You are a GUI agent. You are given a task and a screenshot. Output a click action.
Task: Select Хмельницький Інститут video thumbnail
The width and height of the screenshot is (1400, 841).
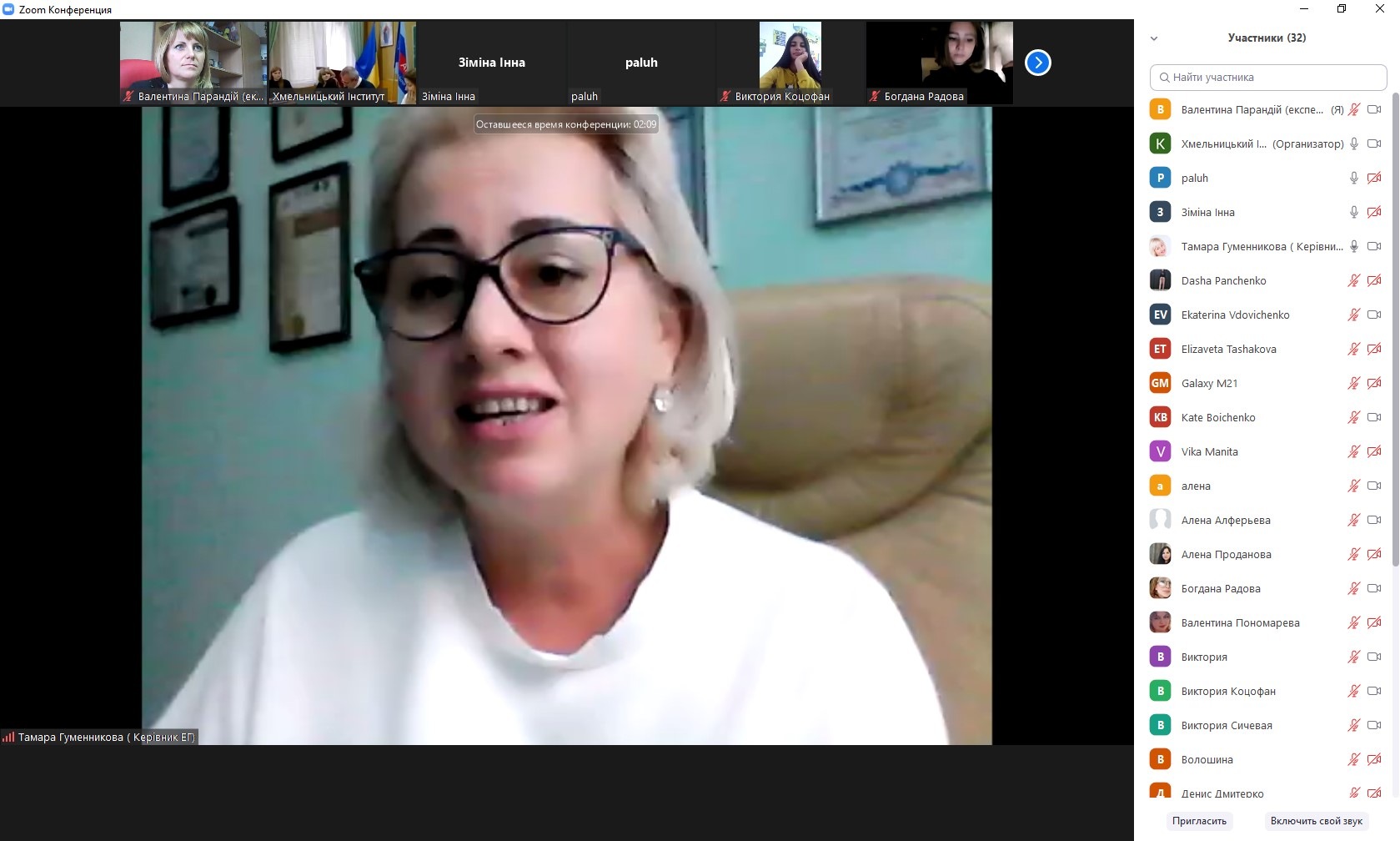tap(343, 63)
